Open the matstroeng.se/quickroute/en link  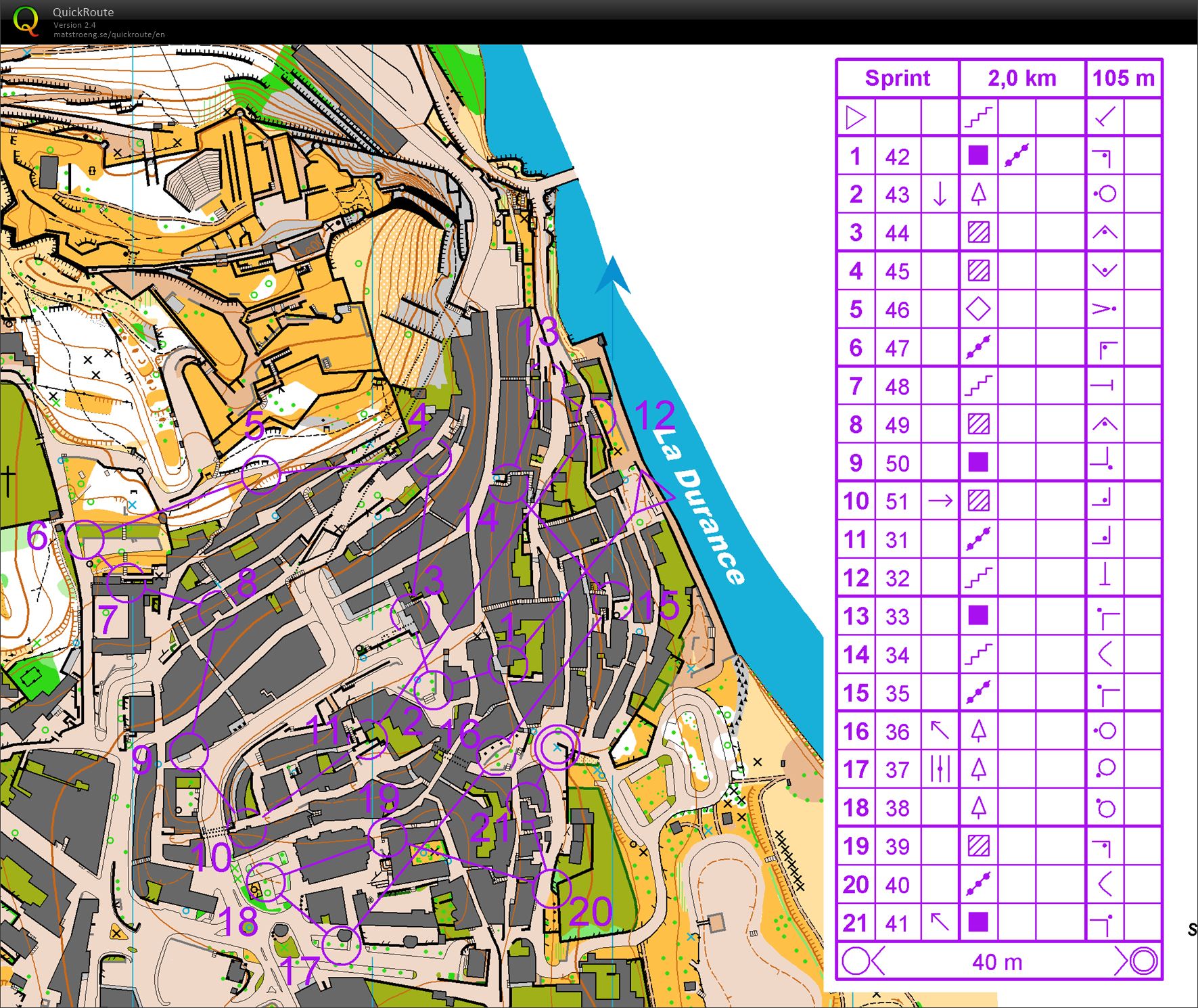click(108, 34)
